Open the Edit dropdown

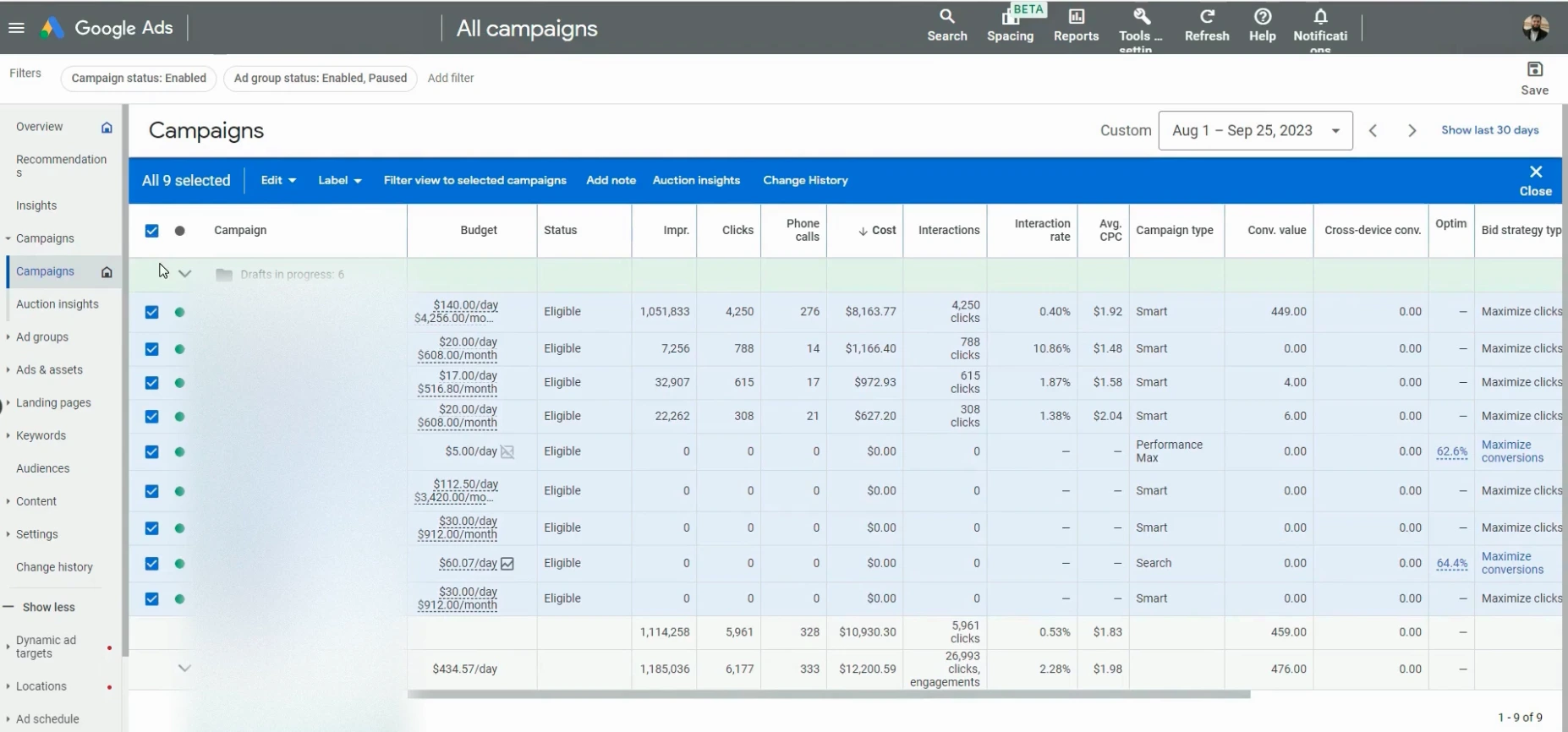tap(278, 180)
